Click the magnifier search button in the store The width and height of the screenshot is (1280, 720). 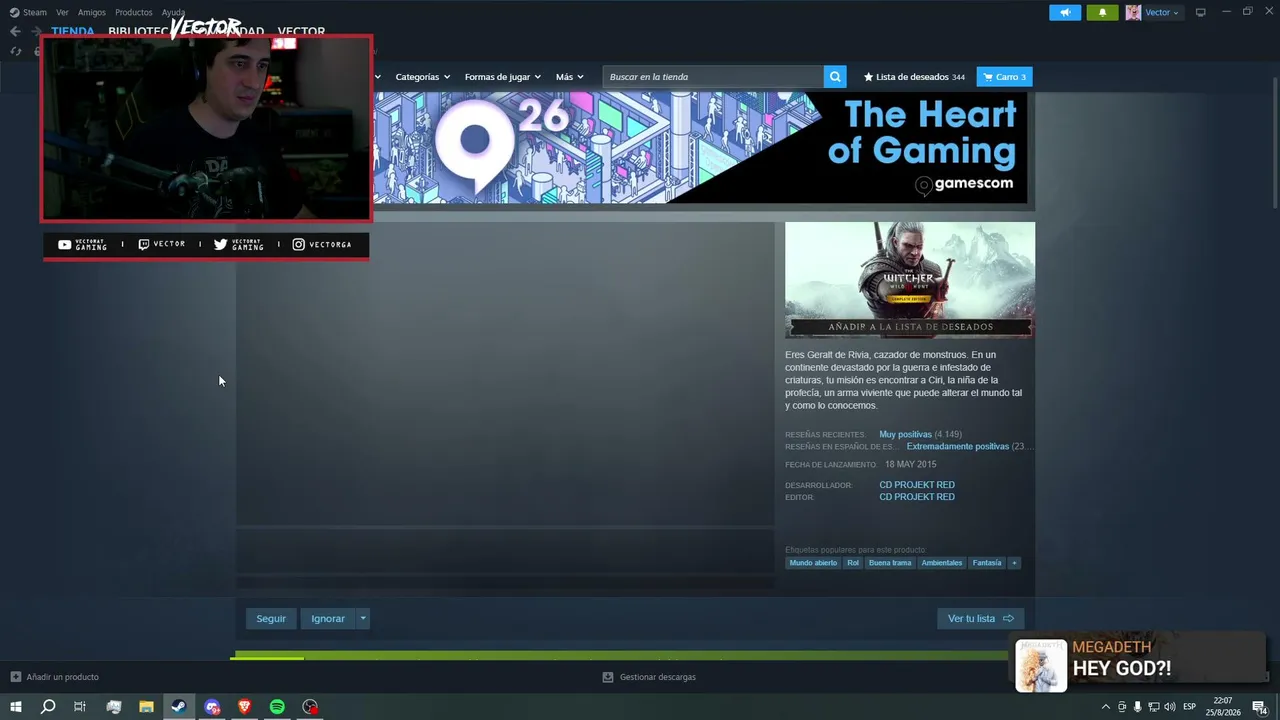point(835,77)
